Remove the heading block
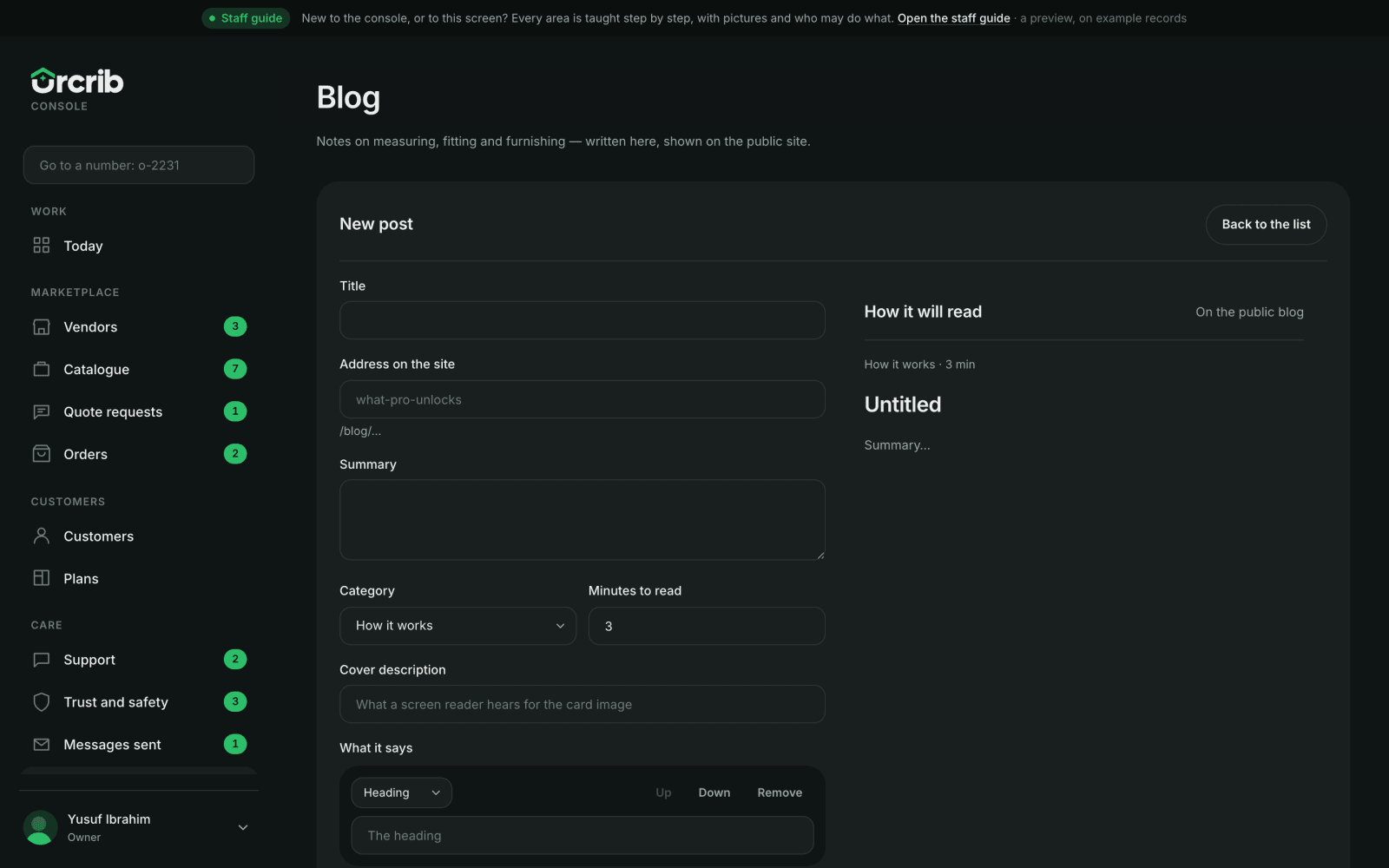 780,792
